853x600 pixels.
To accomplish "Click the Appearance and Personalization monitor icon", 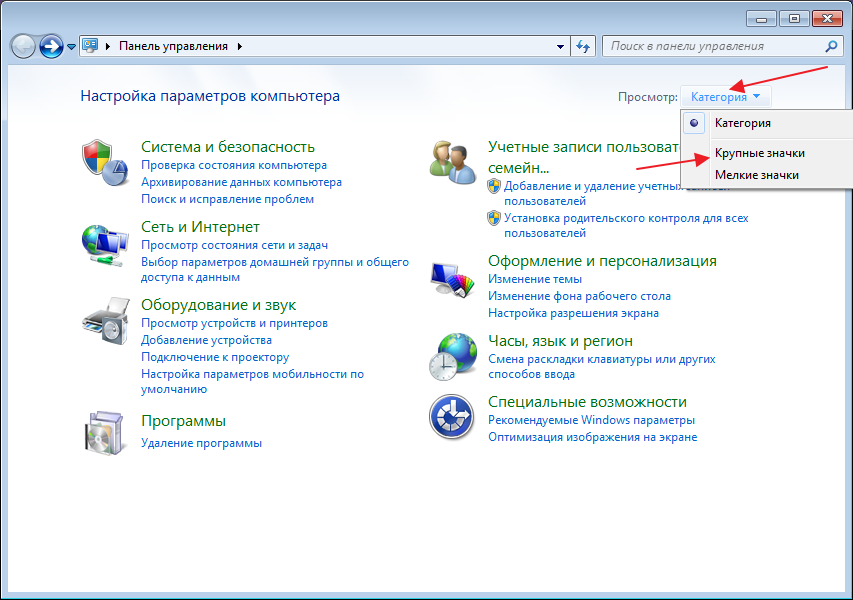I will pos(452,279).
